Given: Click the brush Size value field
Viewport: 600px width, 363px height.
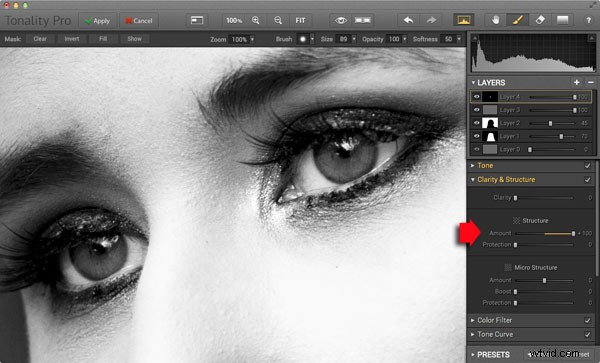Looking at the screenshot, I should pos(343,39).
